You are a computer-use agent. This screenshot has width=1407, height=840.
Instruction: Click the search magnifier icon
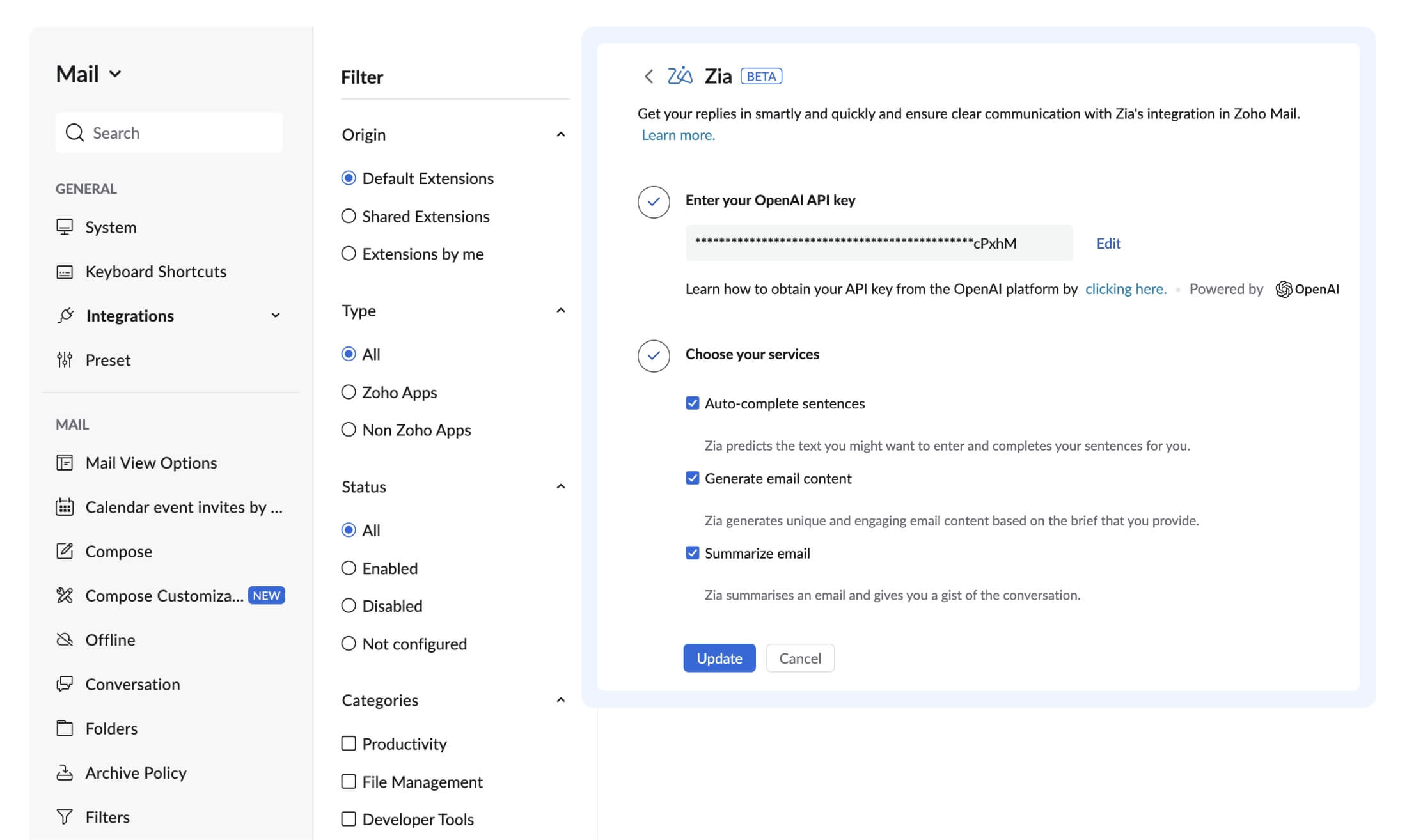[75, 132]
